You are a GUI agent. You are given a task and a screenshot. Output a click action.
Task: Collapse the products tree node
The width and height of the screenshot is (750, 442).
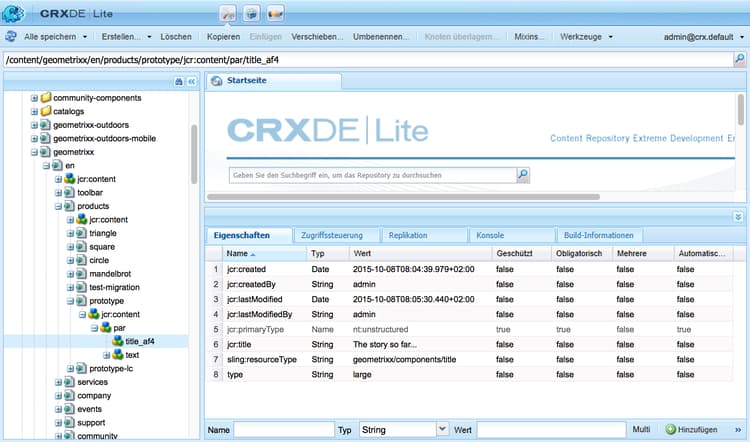pos(58,206)
